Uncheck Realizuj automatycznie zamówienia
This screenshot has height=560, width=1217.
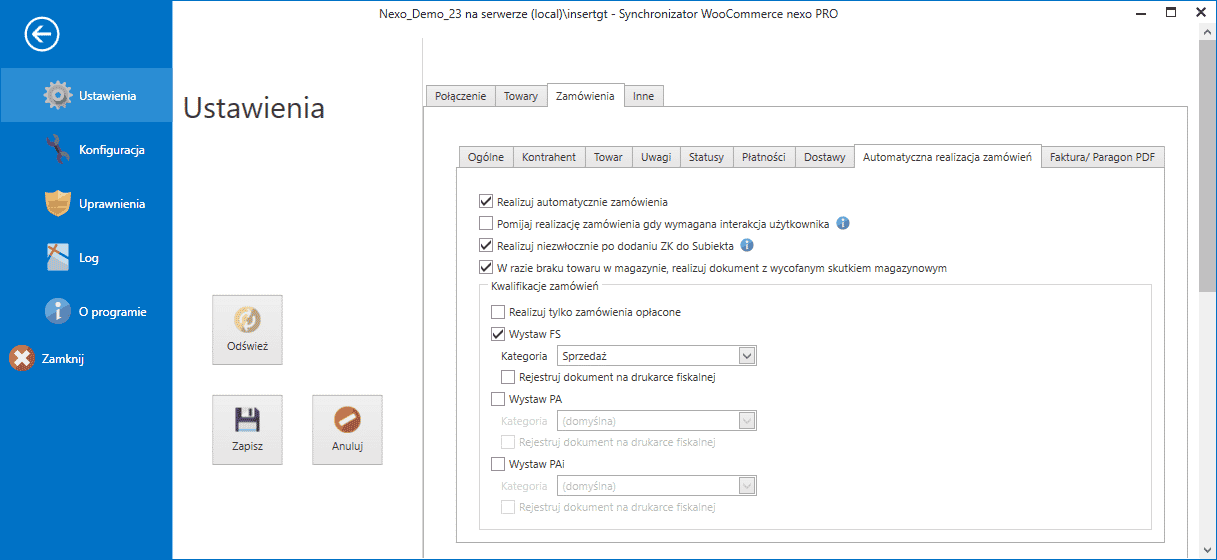[x=486, y=202]
